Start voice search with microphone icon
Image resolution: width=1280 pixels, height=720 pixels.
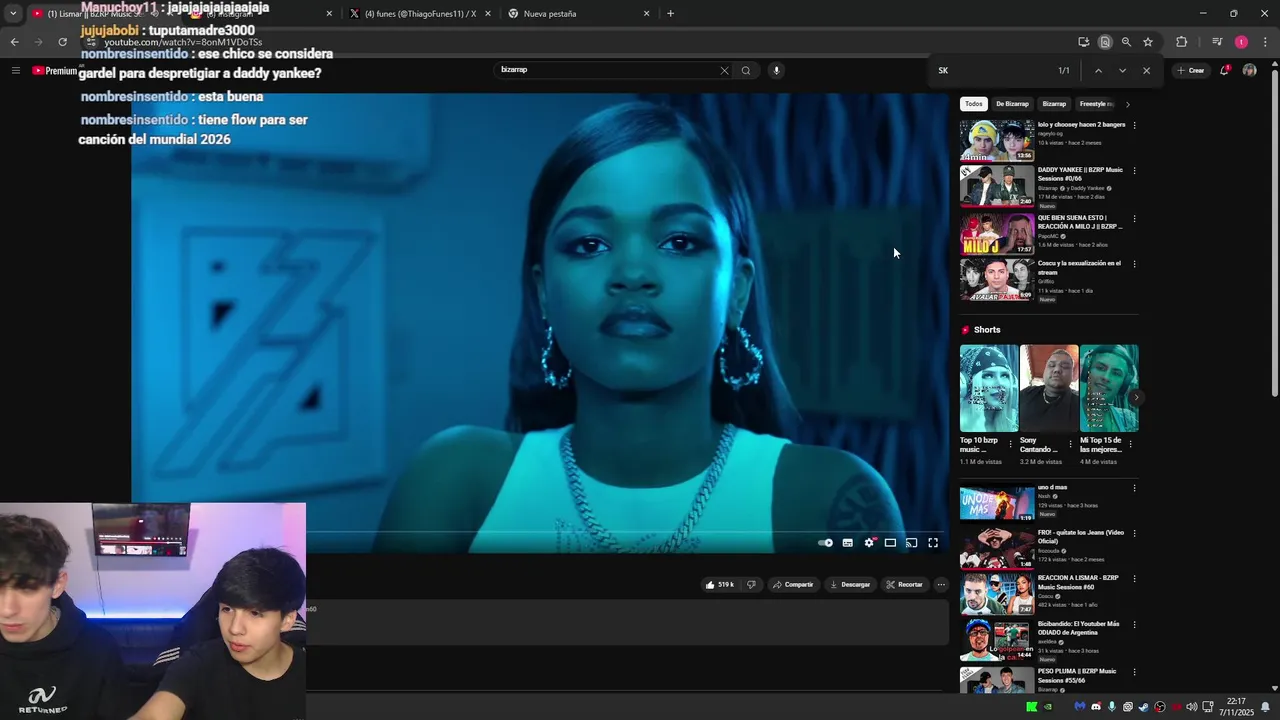coord(776,70)
